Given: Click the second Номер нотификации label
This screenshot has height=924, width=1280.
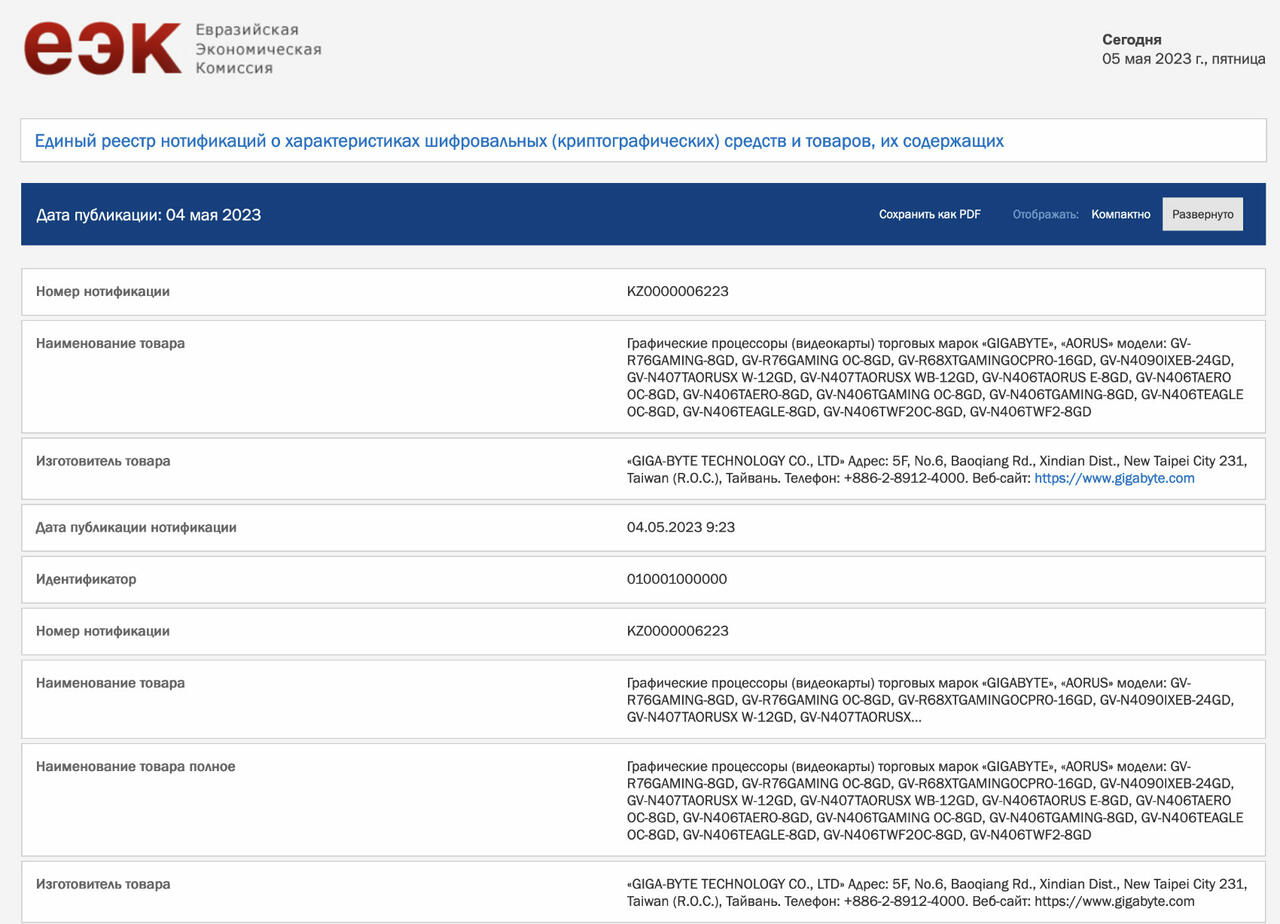Looking at the screenshot, I should pyautogui.click(x=103, y=631).
